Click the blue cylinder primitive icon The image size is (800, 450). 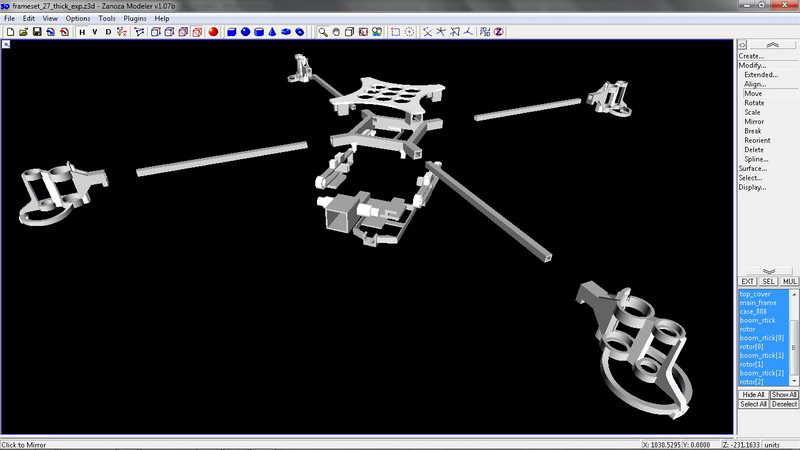coord(258,32)
